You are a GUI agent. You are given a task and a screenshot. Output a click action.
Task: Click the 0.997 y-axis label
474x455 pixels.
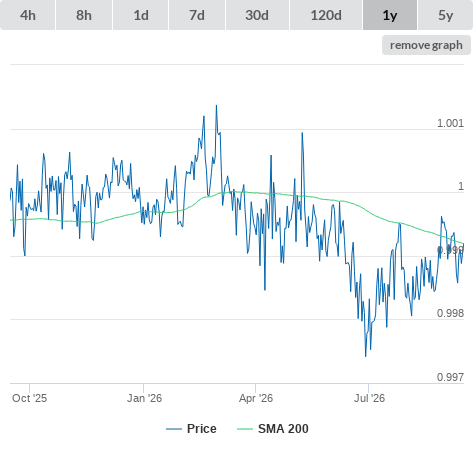pos(450,377)
